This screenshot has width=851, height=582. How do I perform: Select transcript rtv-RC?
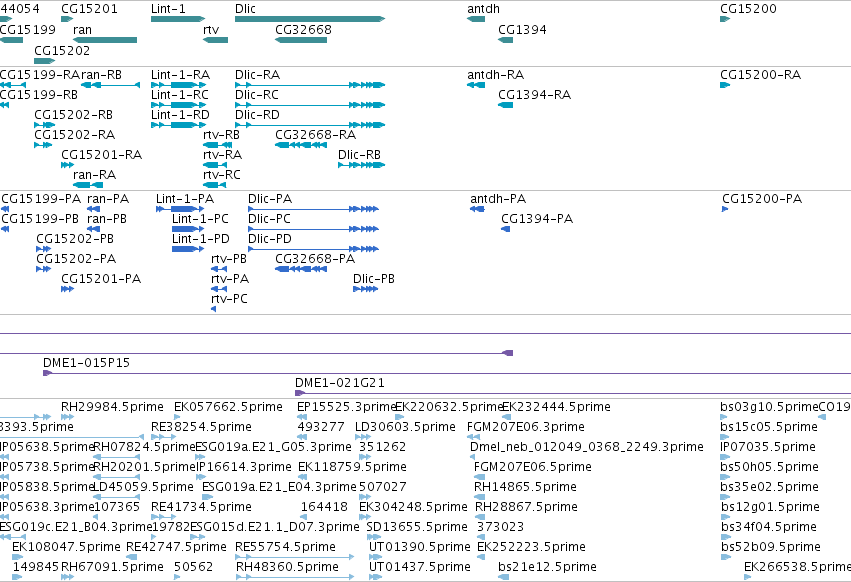tap(214, 185)
